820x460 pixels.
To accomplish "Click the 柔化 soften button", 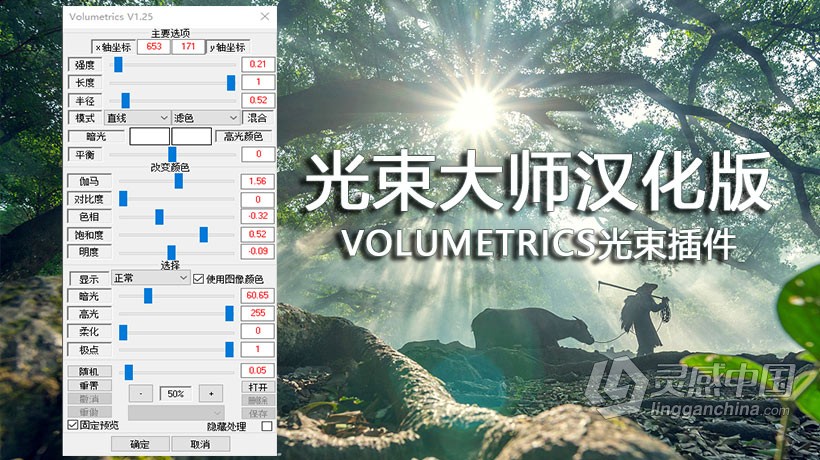I will [x=89, y=332].
